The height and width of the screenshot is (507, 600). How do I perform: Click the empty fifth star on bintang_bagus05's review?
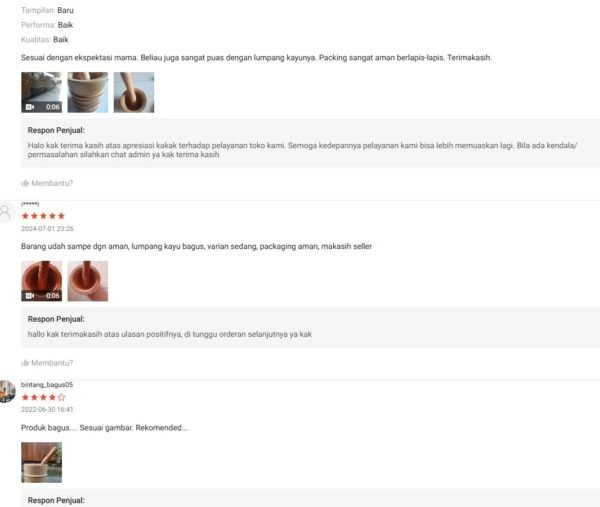click(61, 397)
